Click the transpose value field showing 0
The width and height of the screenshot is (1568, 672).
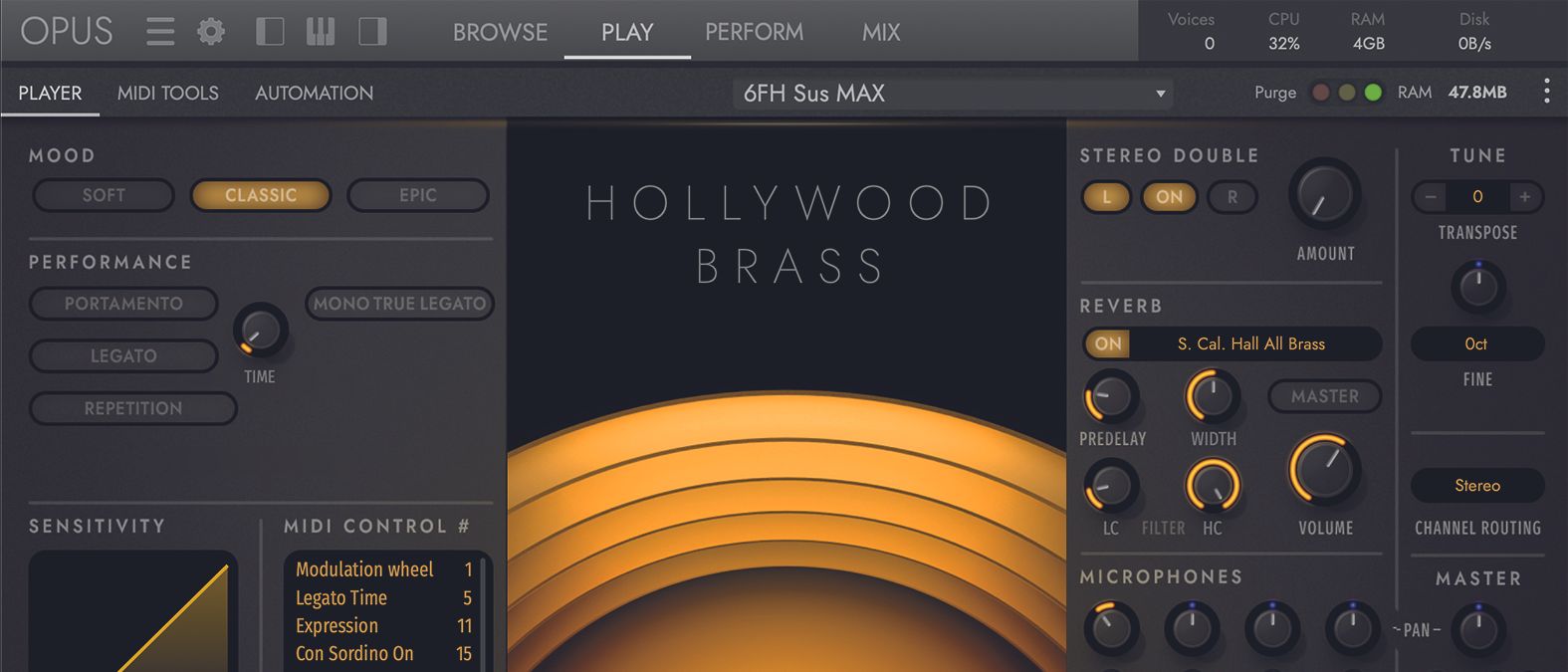[1477, 196]
